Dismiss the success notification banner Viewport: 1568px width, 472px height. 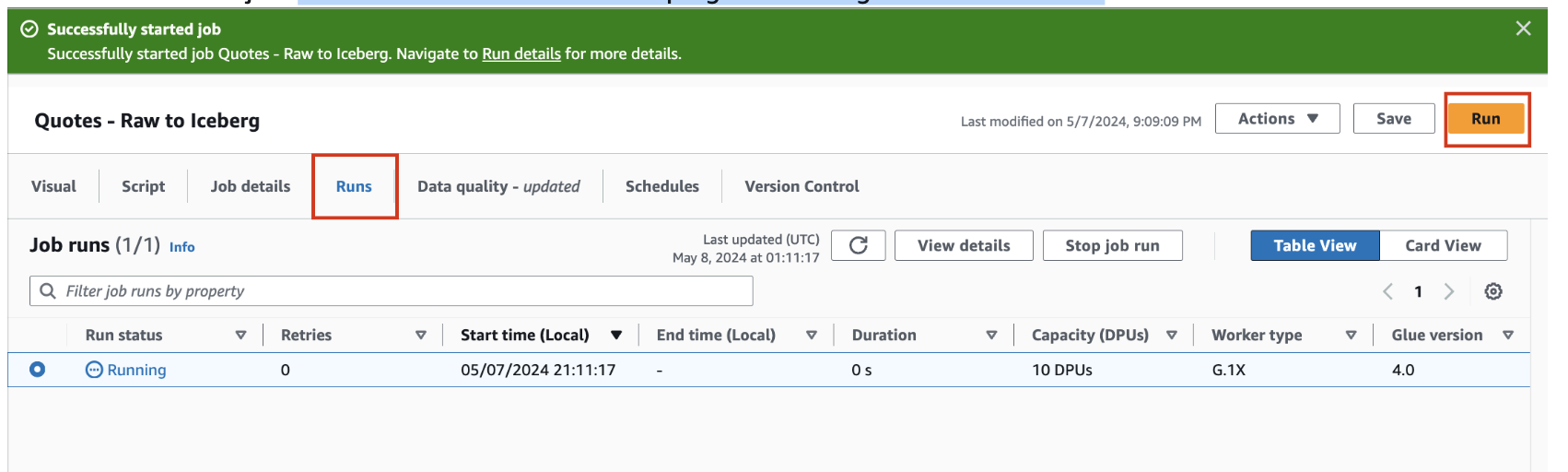coord(1523,29)
